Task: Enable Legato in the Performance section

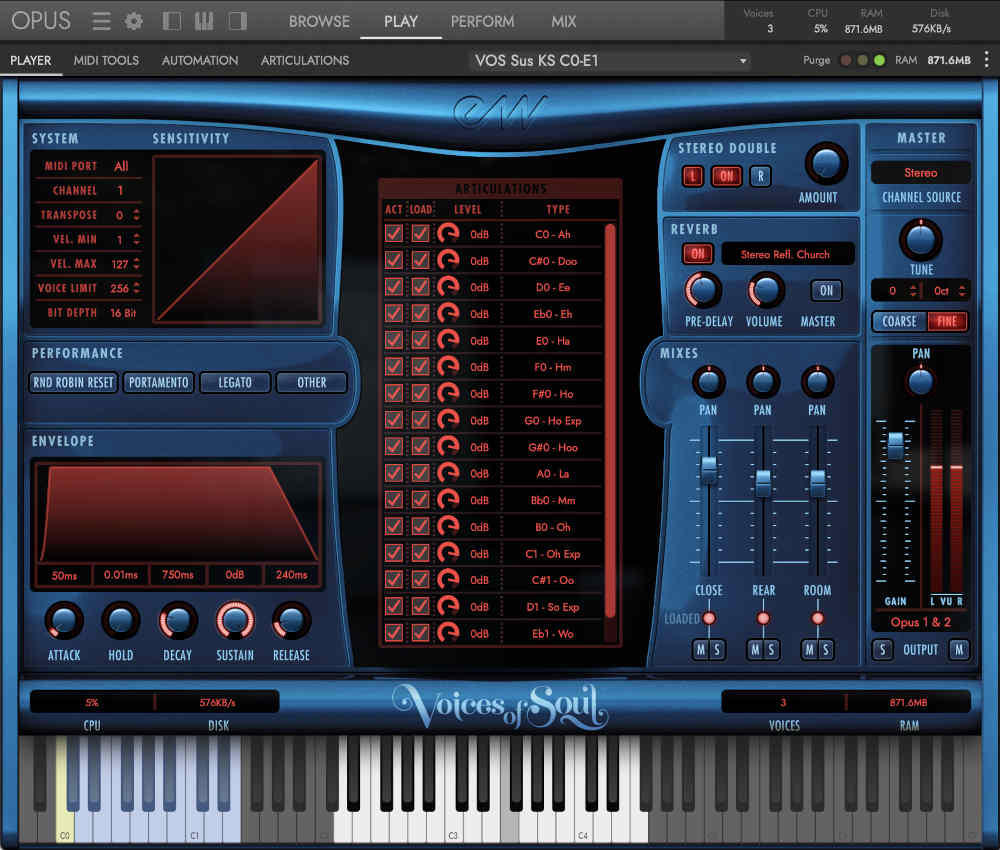Action: (x=234, y=382)
